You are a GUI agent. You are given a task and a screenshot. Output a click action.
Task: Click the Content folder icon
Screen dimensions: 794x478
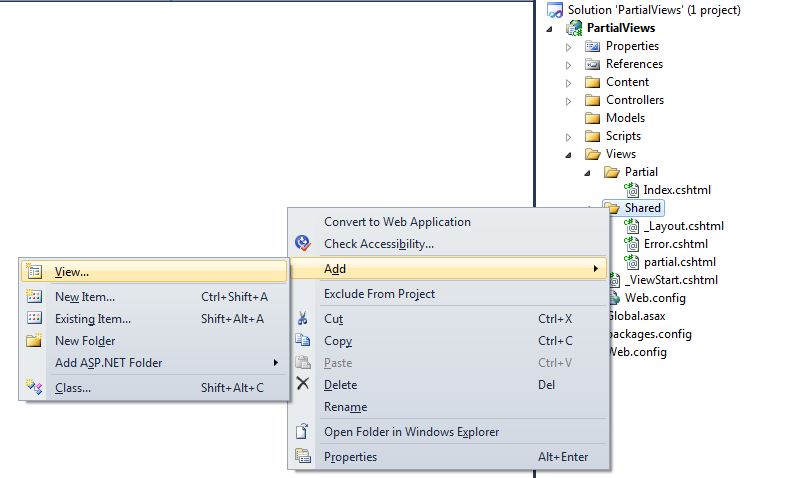coord(592,82)
